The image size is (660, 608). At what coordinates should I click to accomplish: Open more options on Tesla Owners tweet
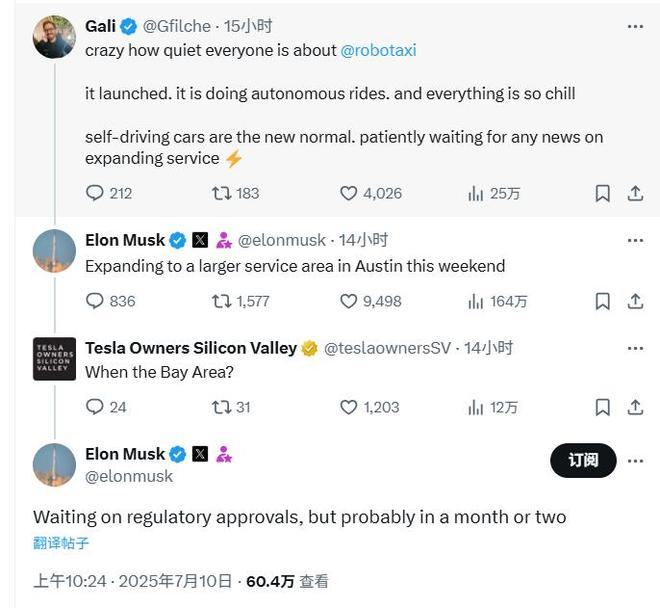635,348
